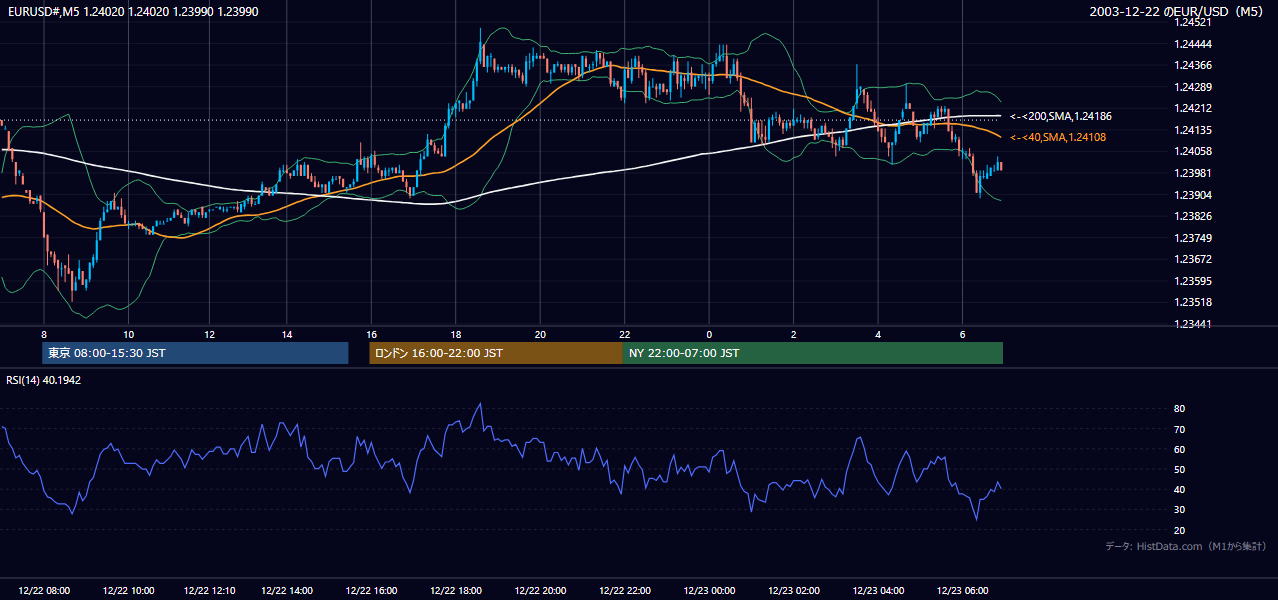Click price level 1.24444 on the price axis
This screenshot has width=1278, height=600.
coord(1193,44)
